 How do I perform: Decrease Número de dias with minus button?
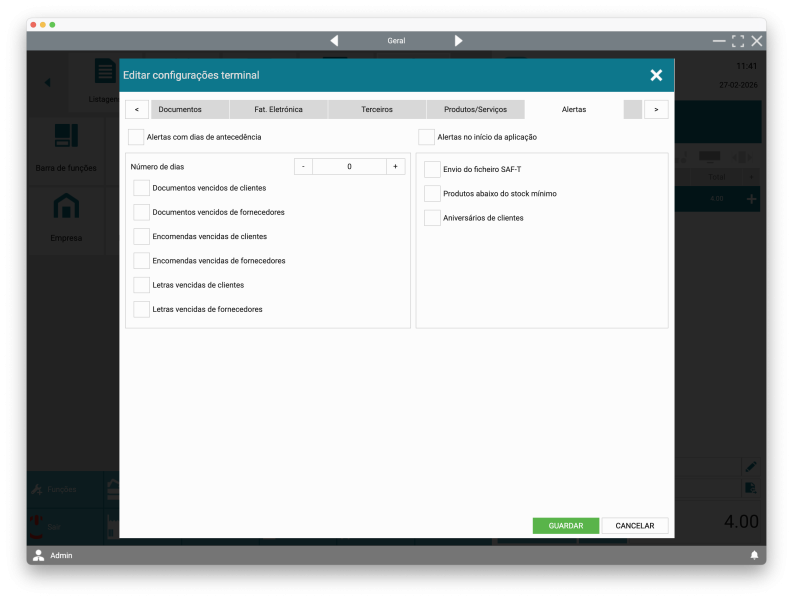click(x=303, y=167)
